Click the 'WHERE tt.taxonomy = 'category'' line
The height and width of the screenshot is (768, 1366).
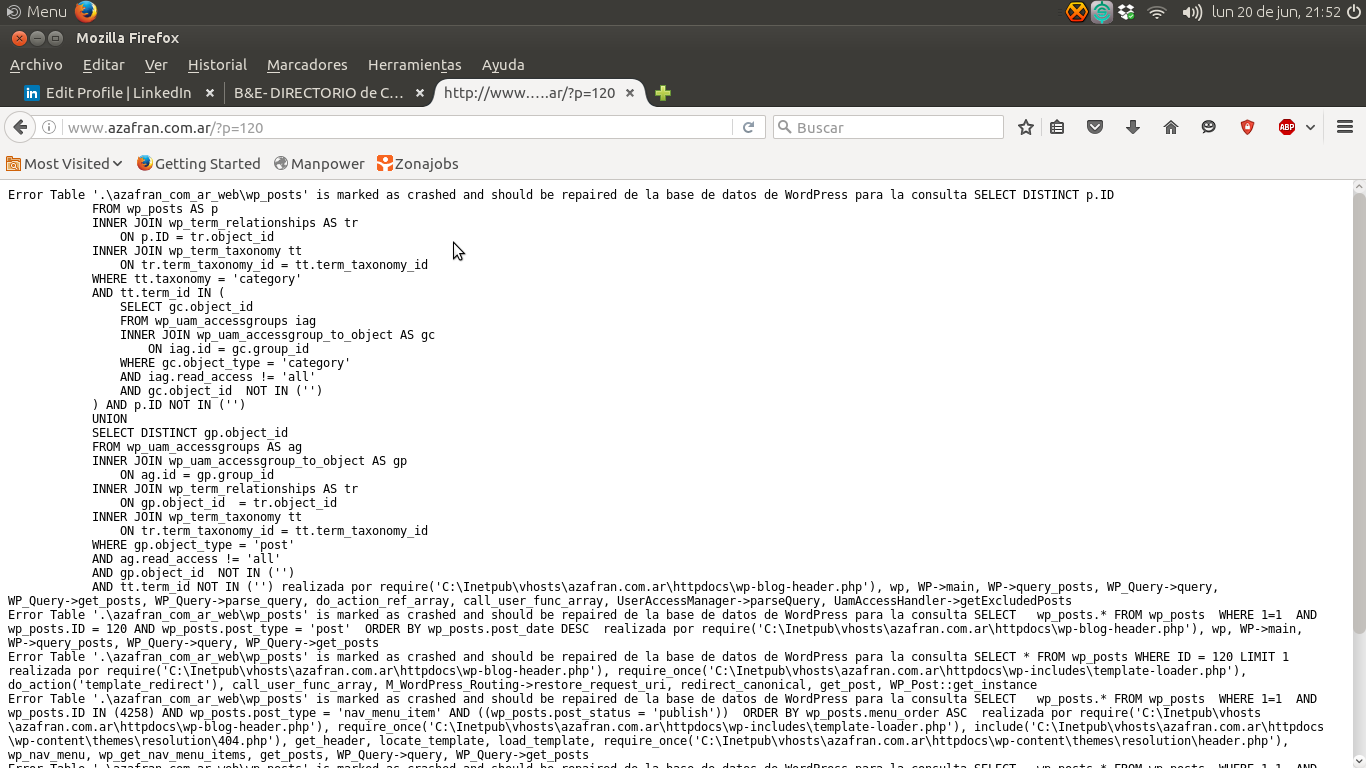[197, 279]
